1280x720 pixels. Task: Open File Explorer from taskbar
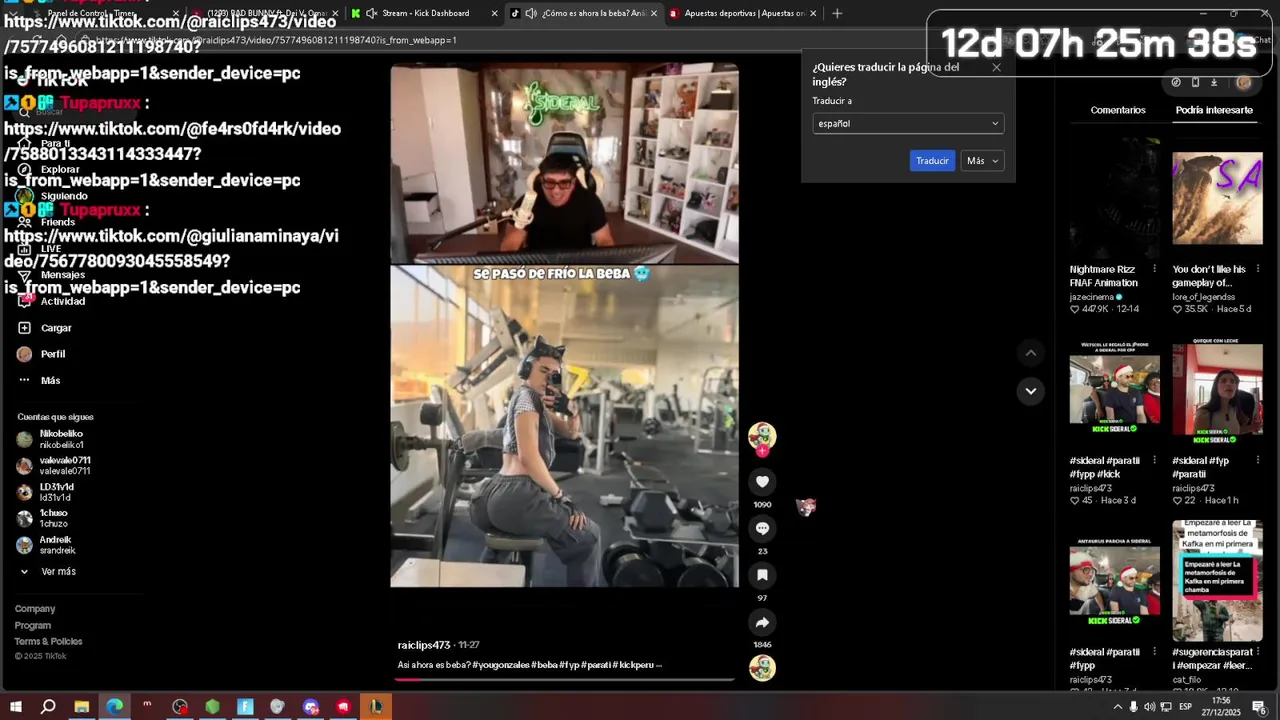pos(81,707)
